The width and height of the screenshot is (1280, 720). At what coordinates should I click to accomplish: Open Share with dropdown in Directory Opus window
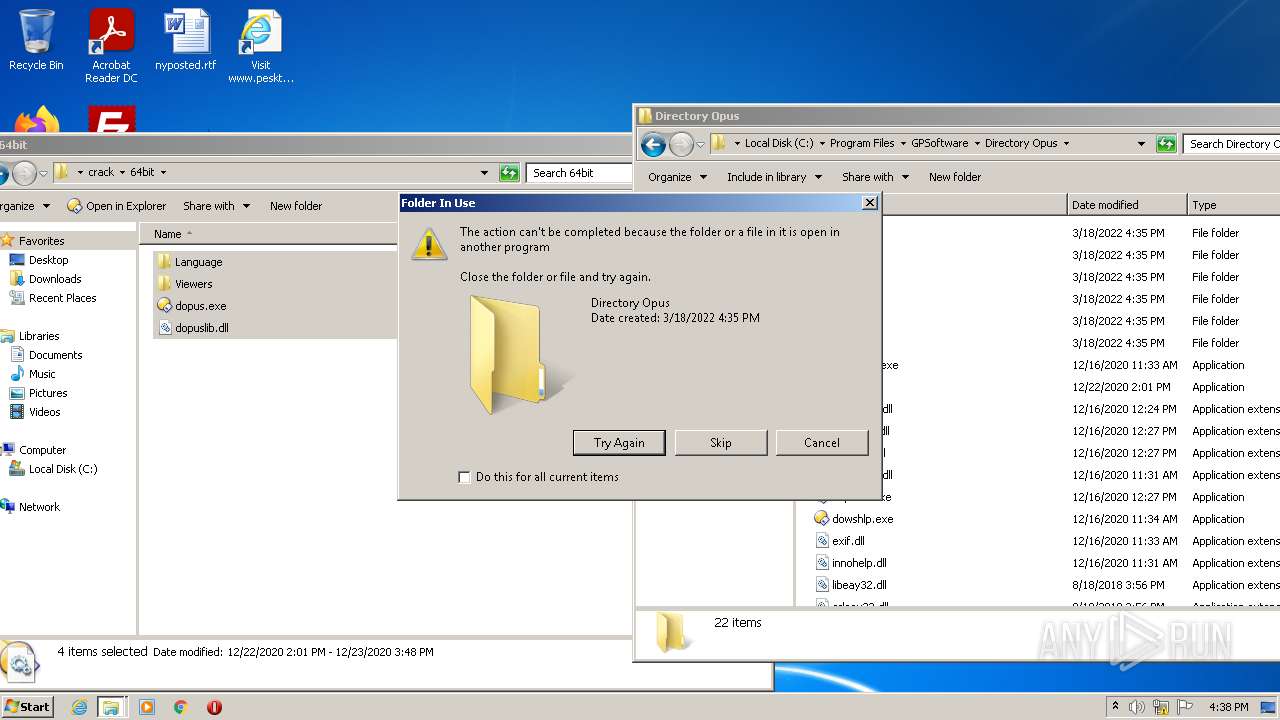(875, 177)
